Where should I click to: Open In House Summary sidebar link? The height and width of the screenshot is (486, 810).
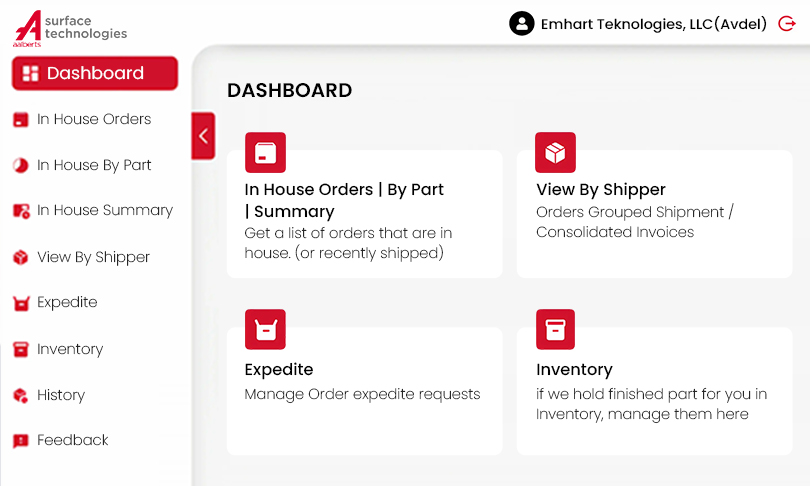point(104,210)
